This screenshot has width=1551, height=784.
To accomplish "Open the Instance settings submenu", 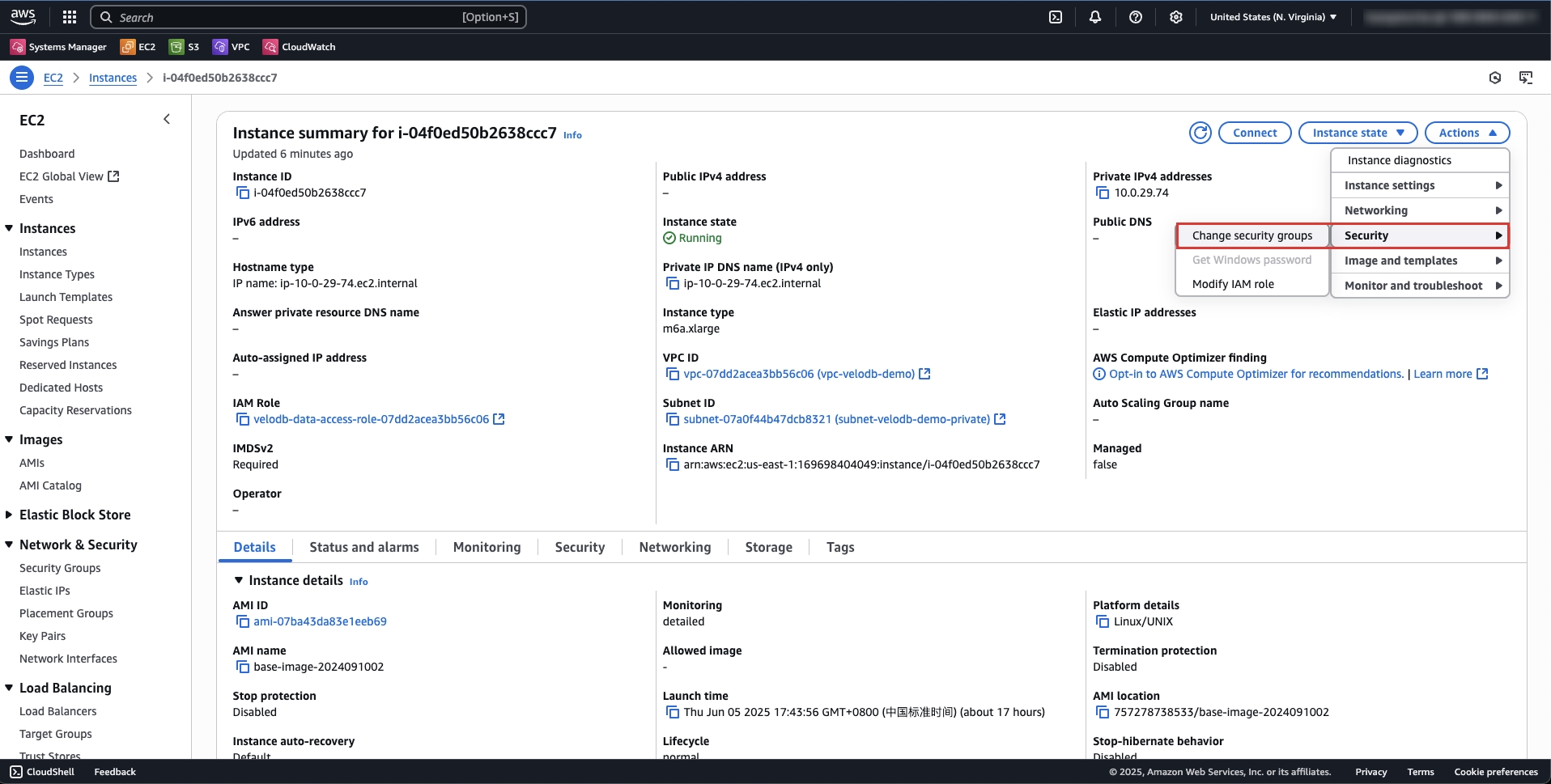I will tap(1420, 185).
